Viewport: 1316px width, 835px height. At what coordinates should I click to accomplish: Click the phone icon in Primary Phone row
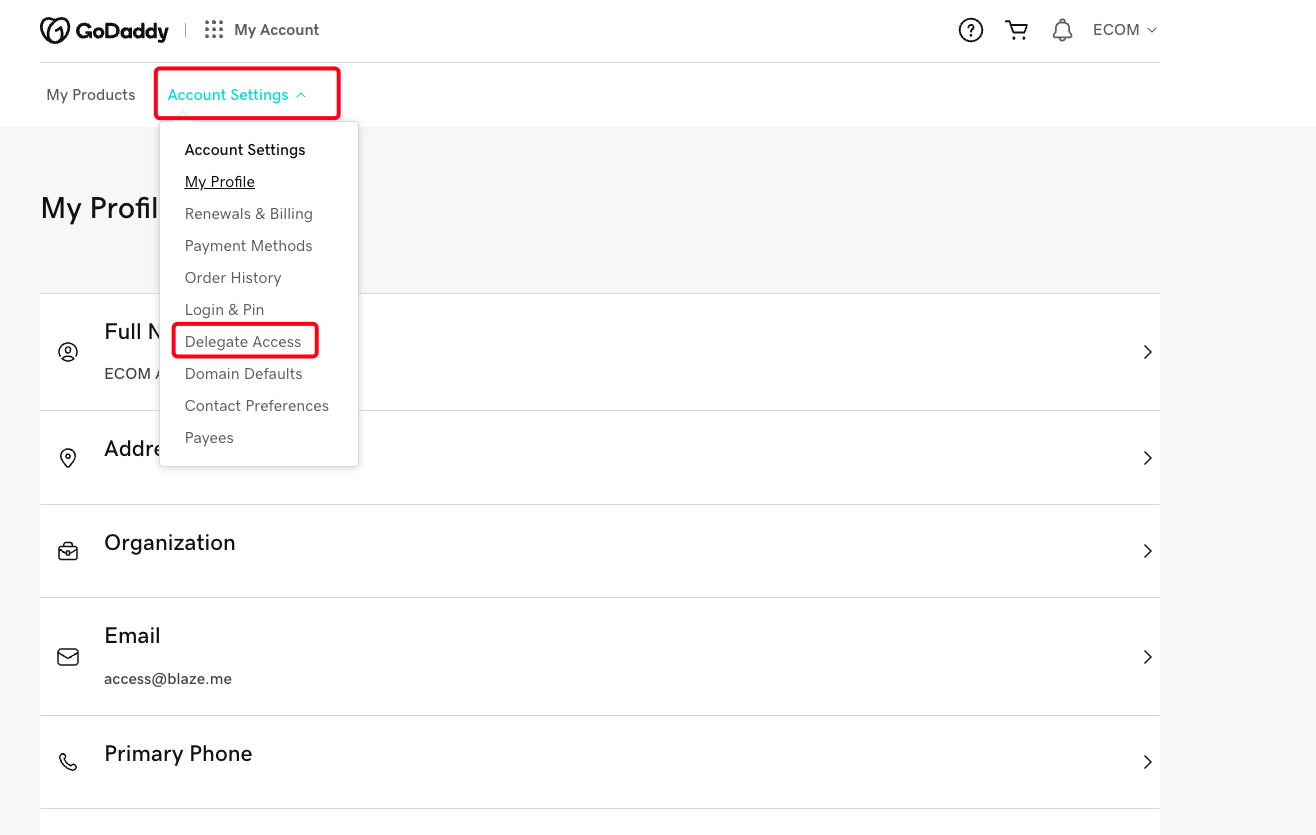pos(68,762)
